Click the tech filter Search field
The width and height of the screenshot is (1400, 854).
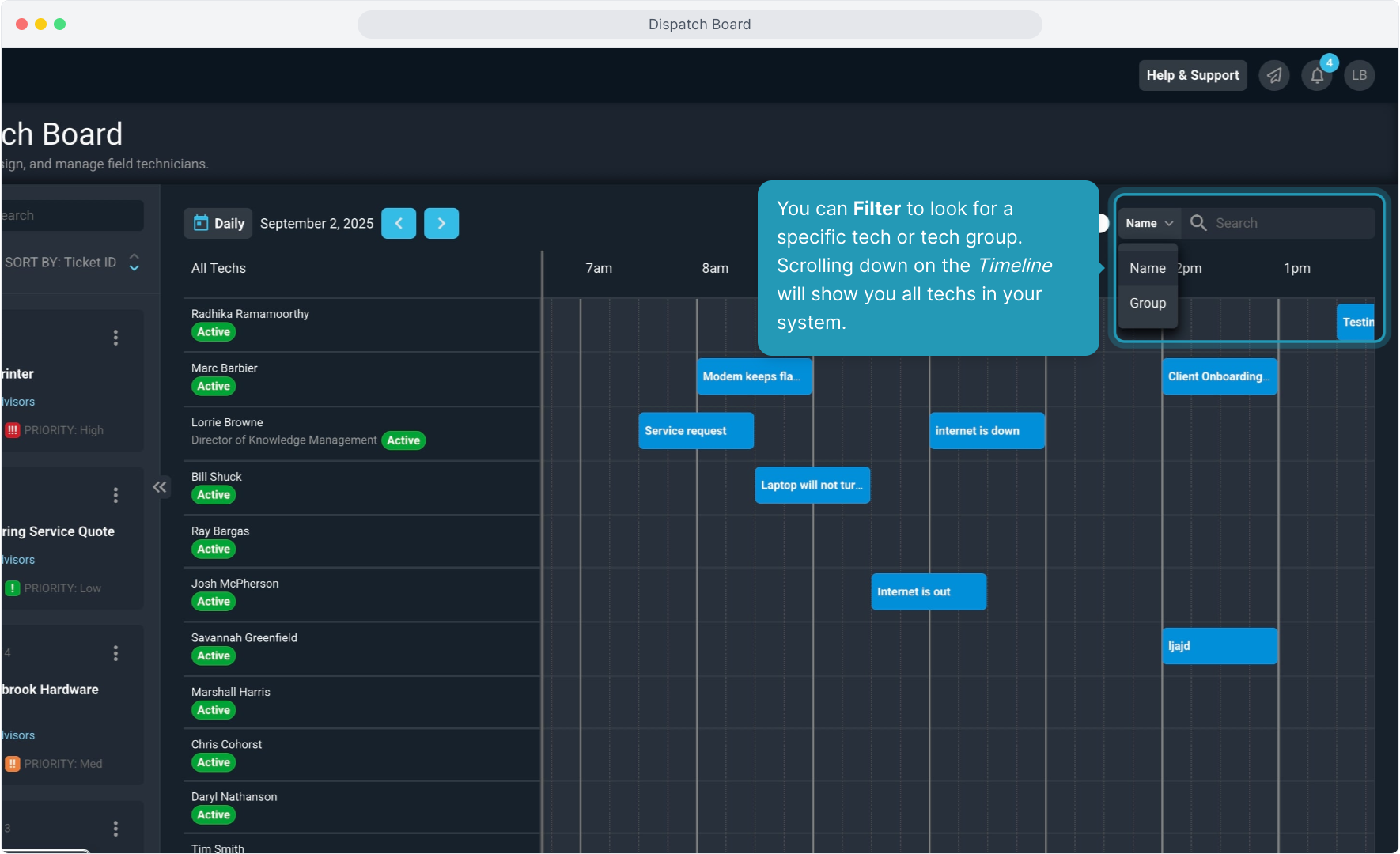click(x=1289, y=224)
